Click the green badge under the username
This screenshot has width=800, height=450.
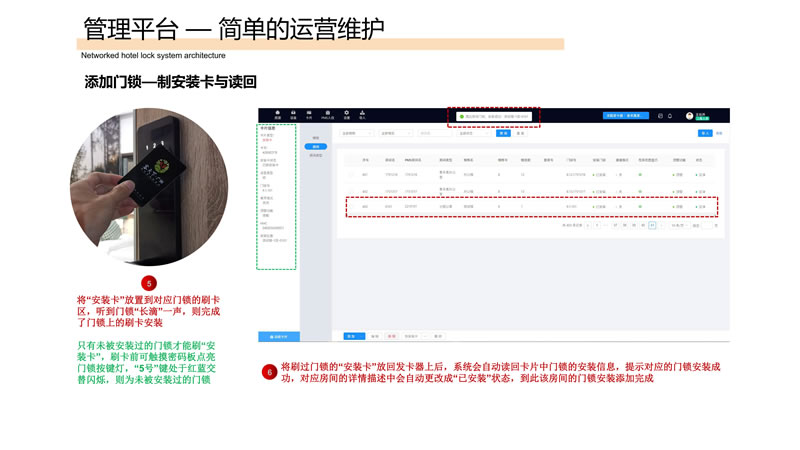[703, 118]
